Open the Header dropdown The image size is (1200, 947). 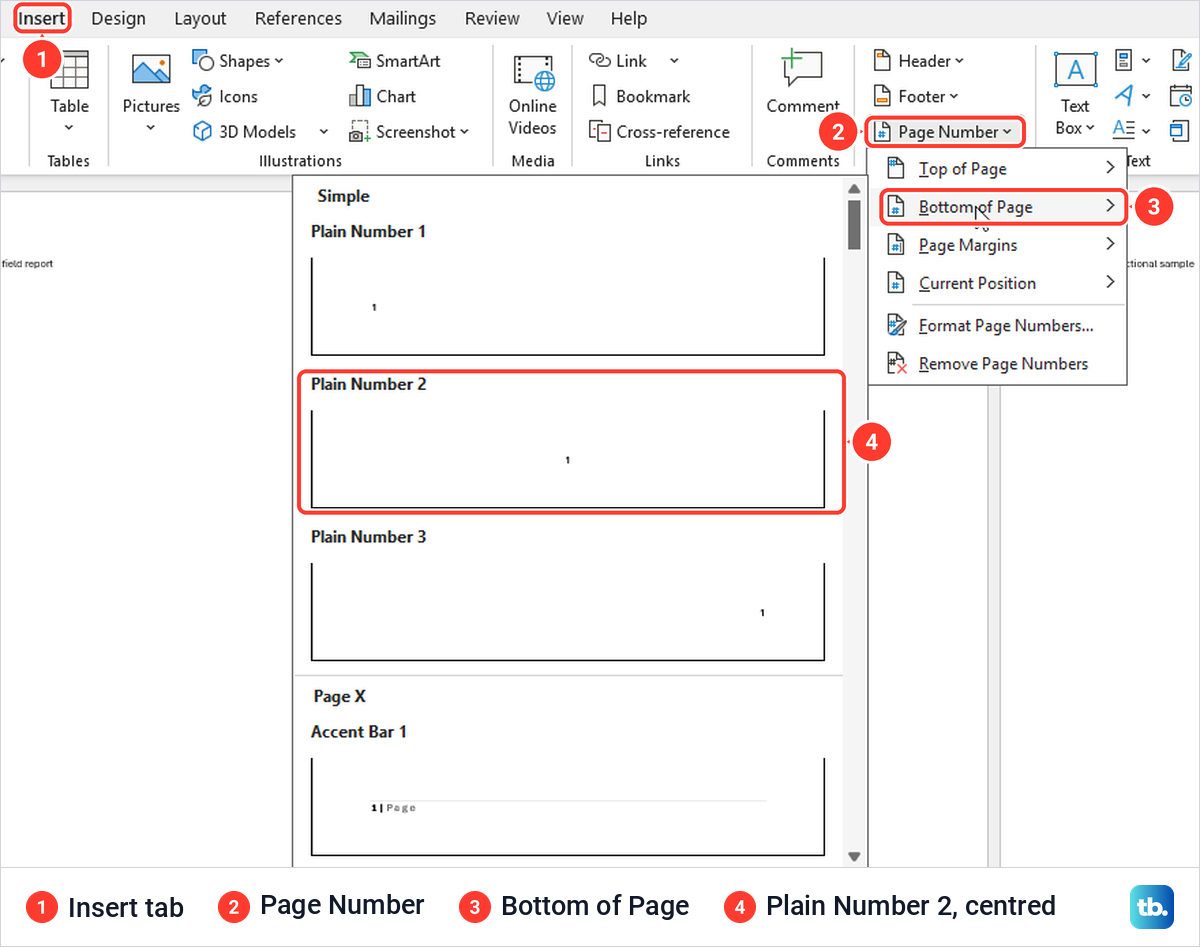tap(919, 61)
